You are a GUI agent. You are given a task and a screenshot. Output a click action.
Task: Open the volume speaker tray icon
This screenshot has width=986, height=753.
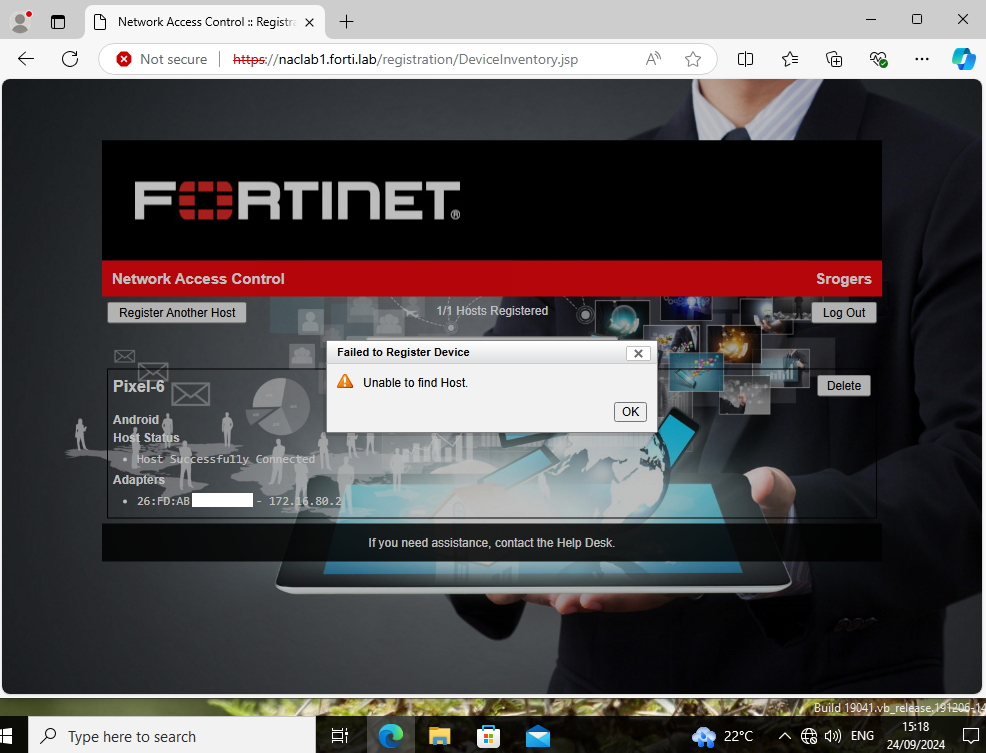tap(833, 736)
